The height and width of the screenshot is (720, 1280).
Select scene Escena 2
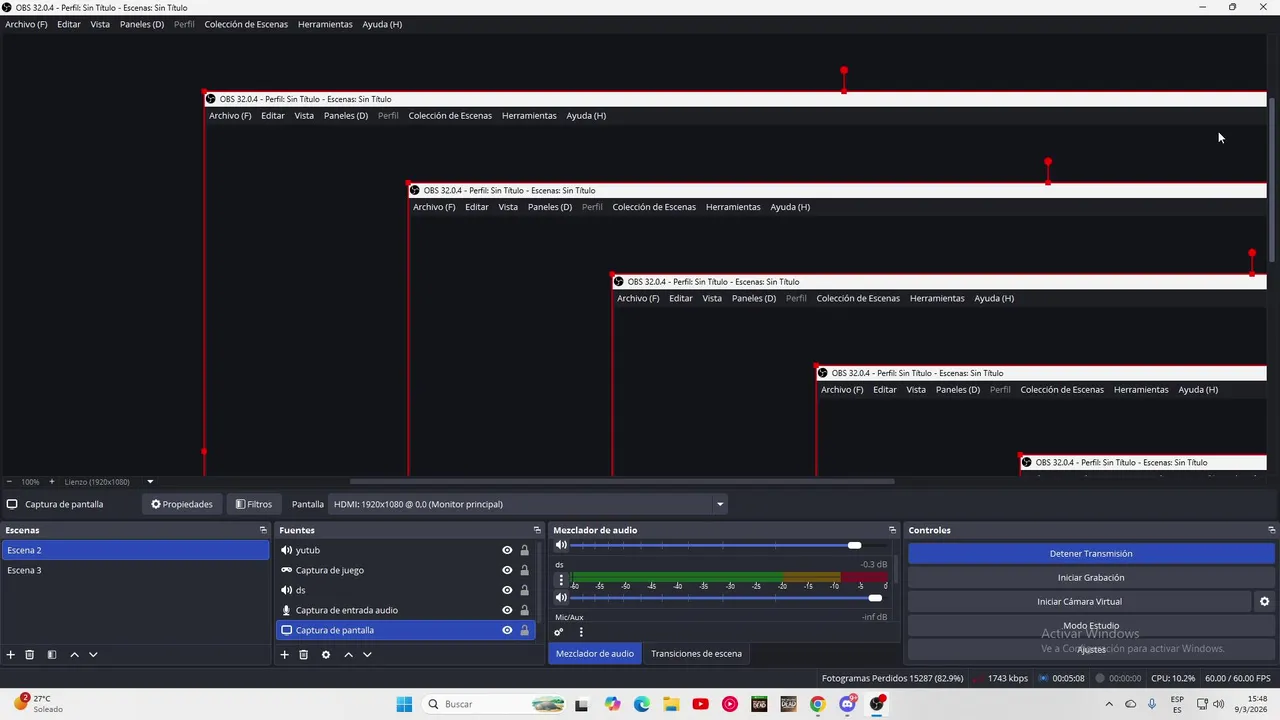coord(135,550)
